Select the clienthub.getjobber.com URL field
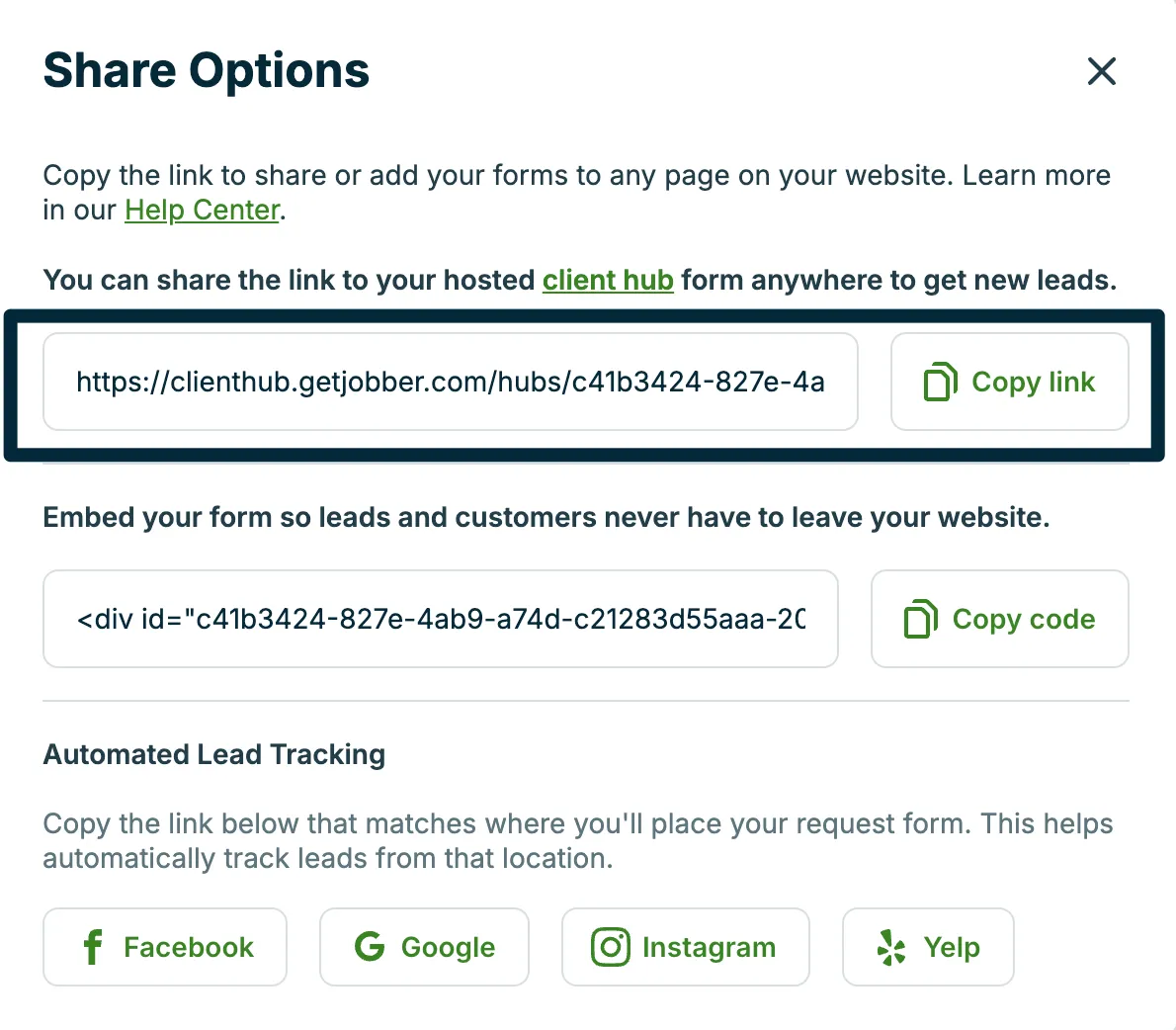 450,382
